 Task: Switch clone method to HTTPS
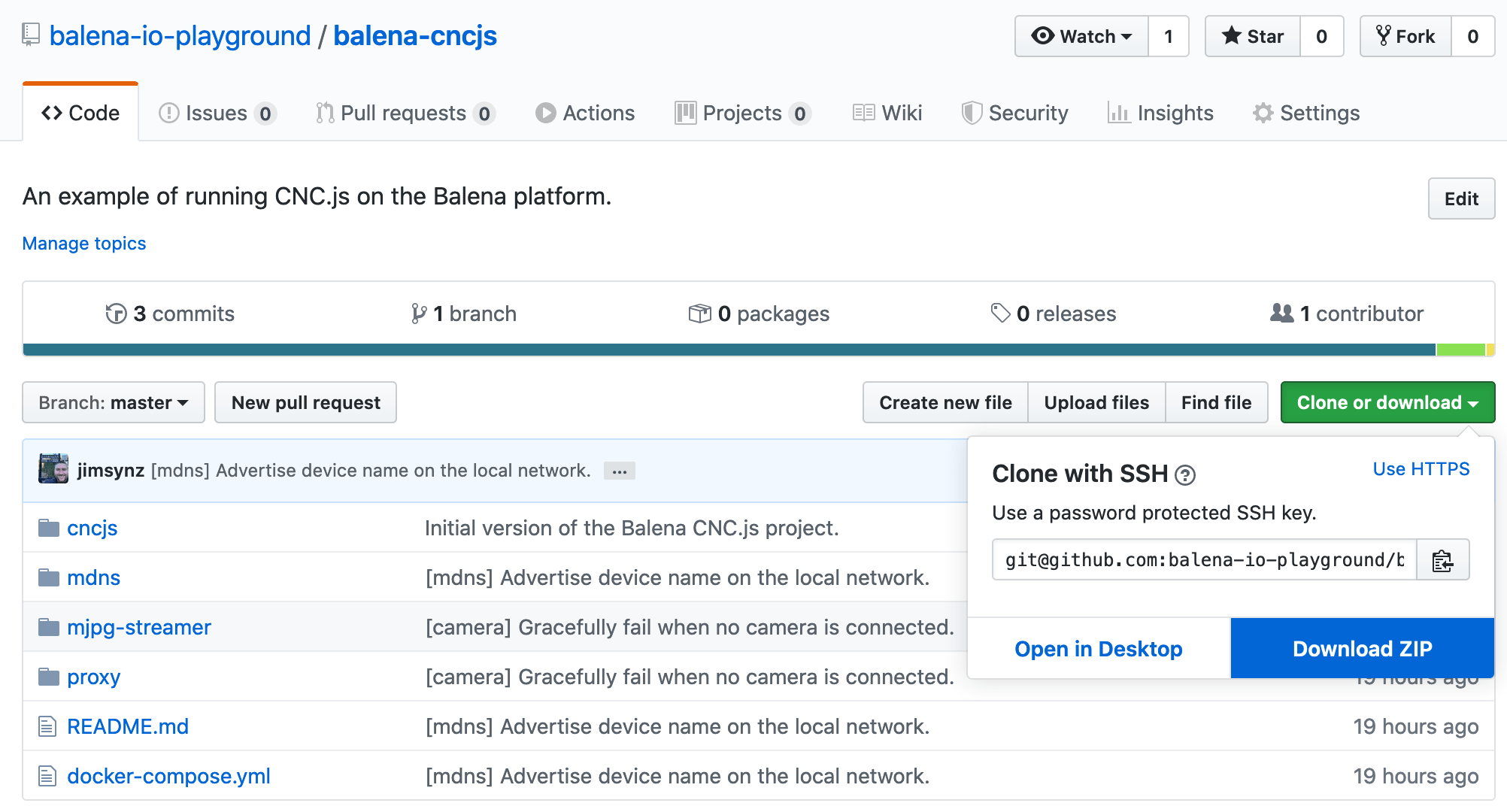[1421, 468]
